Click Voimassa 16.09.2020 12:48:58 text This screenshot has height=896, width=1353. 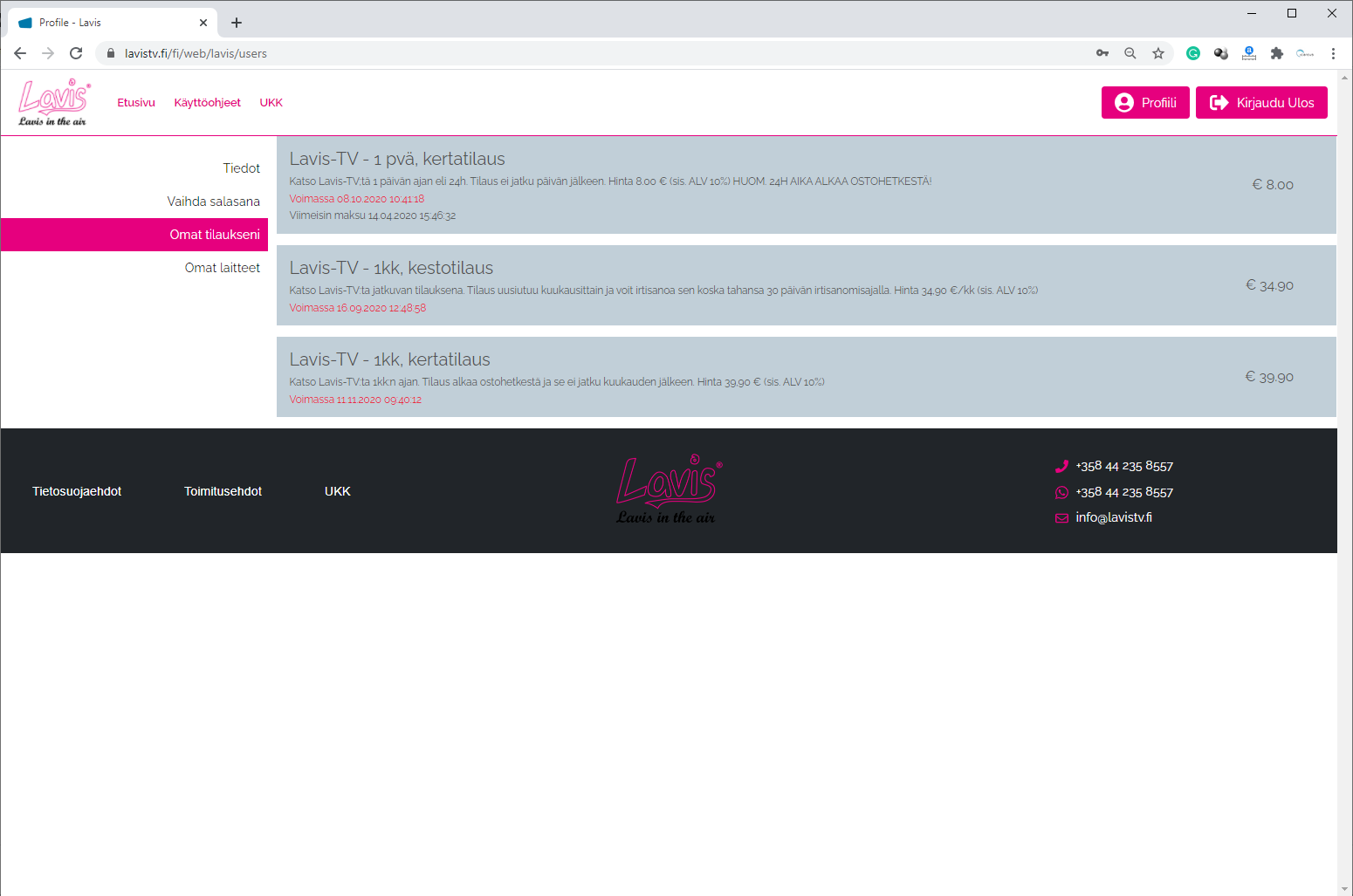tap(358, 308)
